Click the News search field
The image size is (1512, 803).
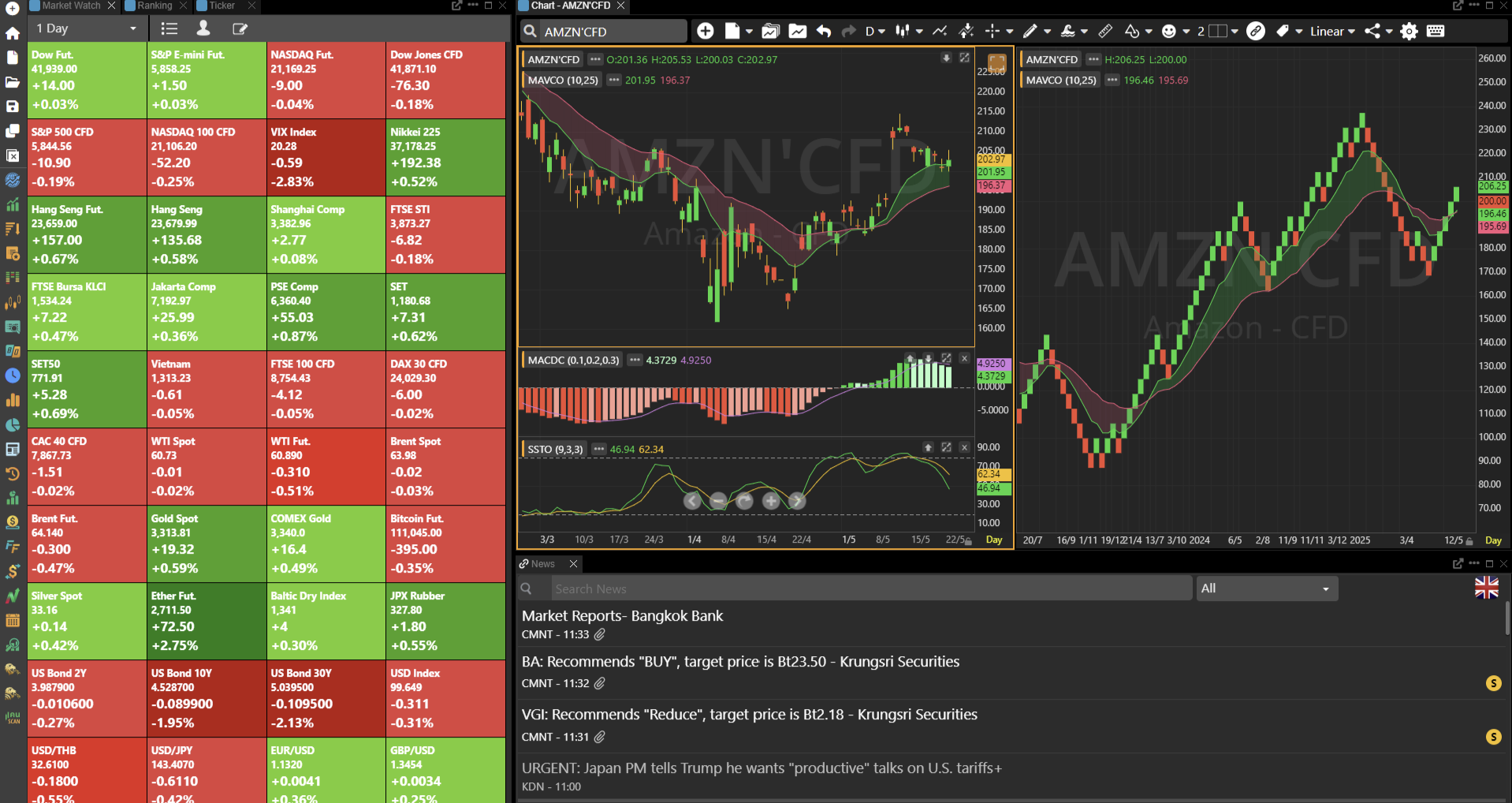point(871,588)
